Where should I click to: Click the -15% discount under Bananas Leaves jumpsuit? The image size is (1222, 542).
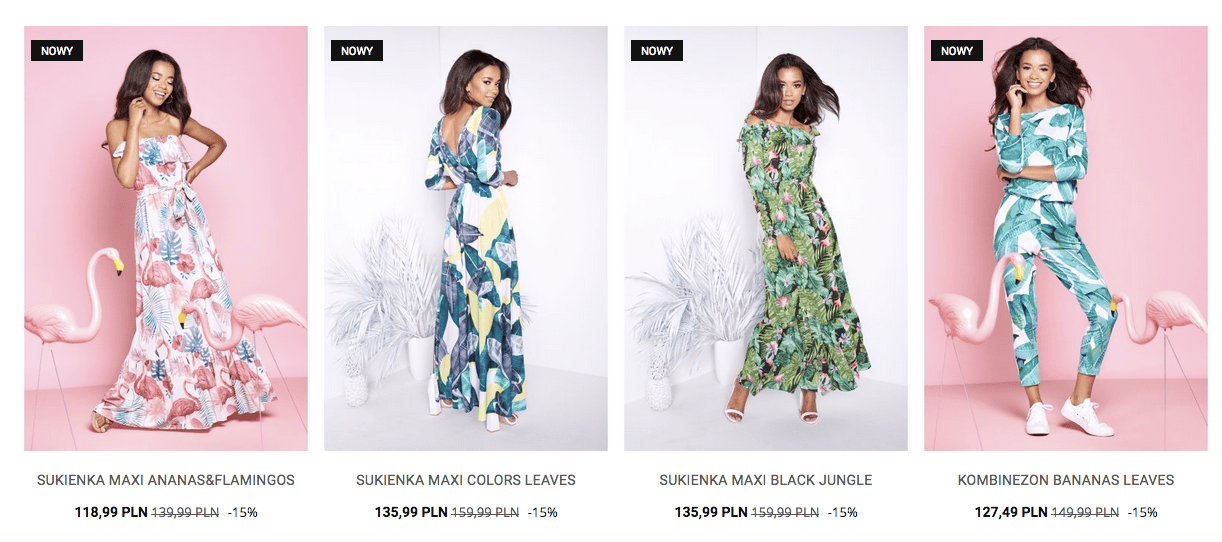(x=1143, y=512)
